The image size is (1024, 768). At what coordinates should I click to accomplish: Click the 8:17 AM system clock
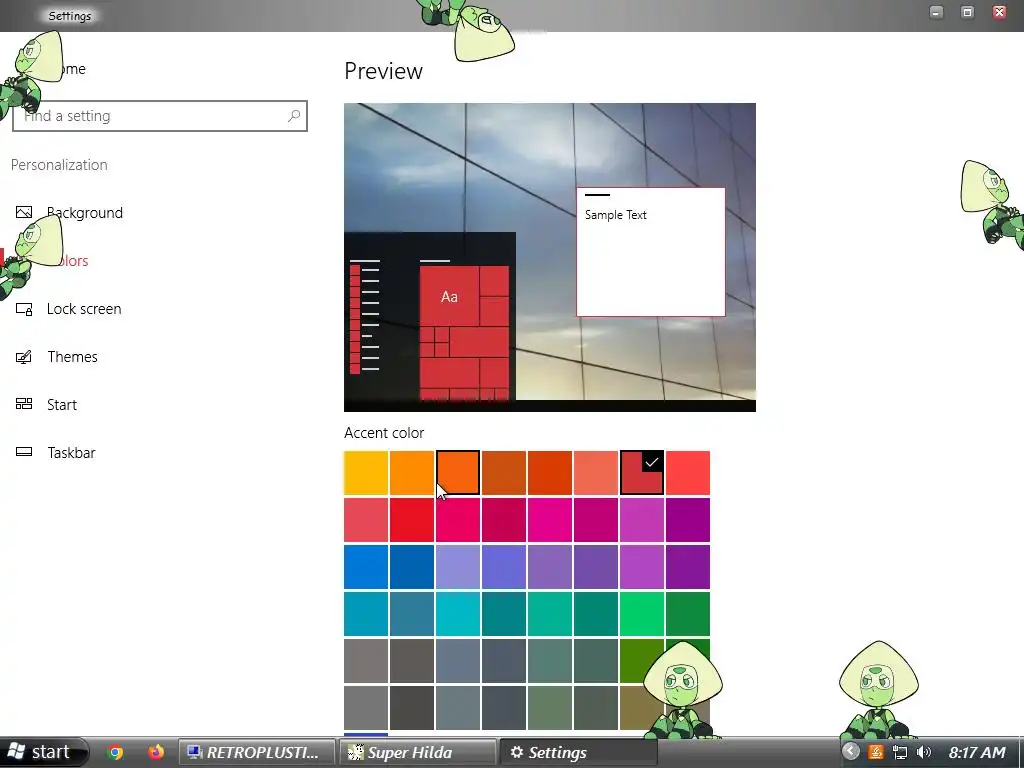coord(977,752)
